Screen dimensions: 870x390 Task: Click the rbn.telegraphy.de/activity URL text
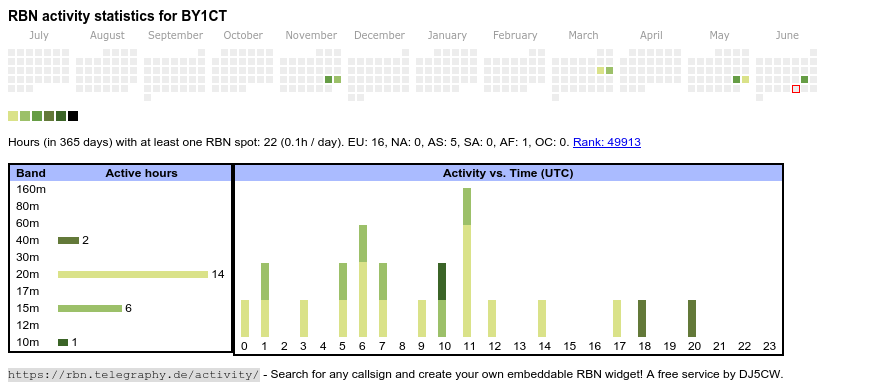(x=134, y=374)
